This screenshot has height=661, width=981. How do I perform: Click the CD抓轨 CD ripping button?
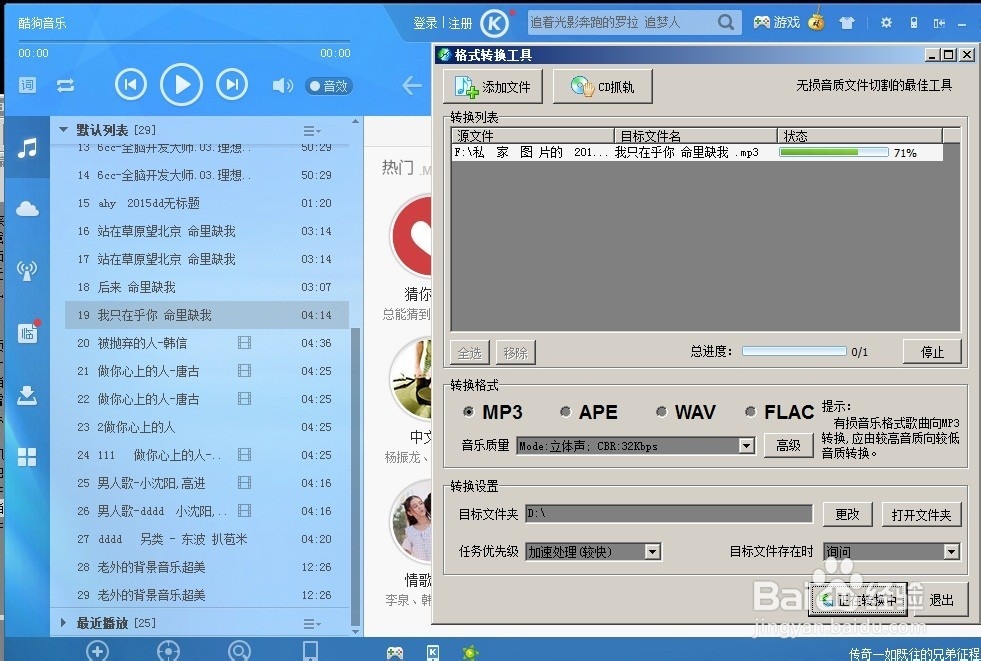point(603,86)
